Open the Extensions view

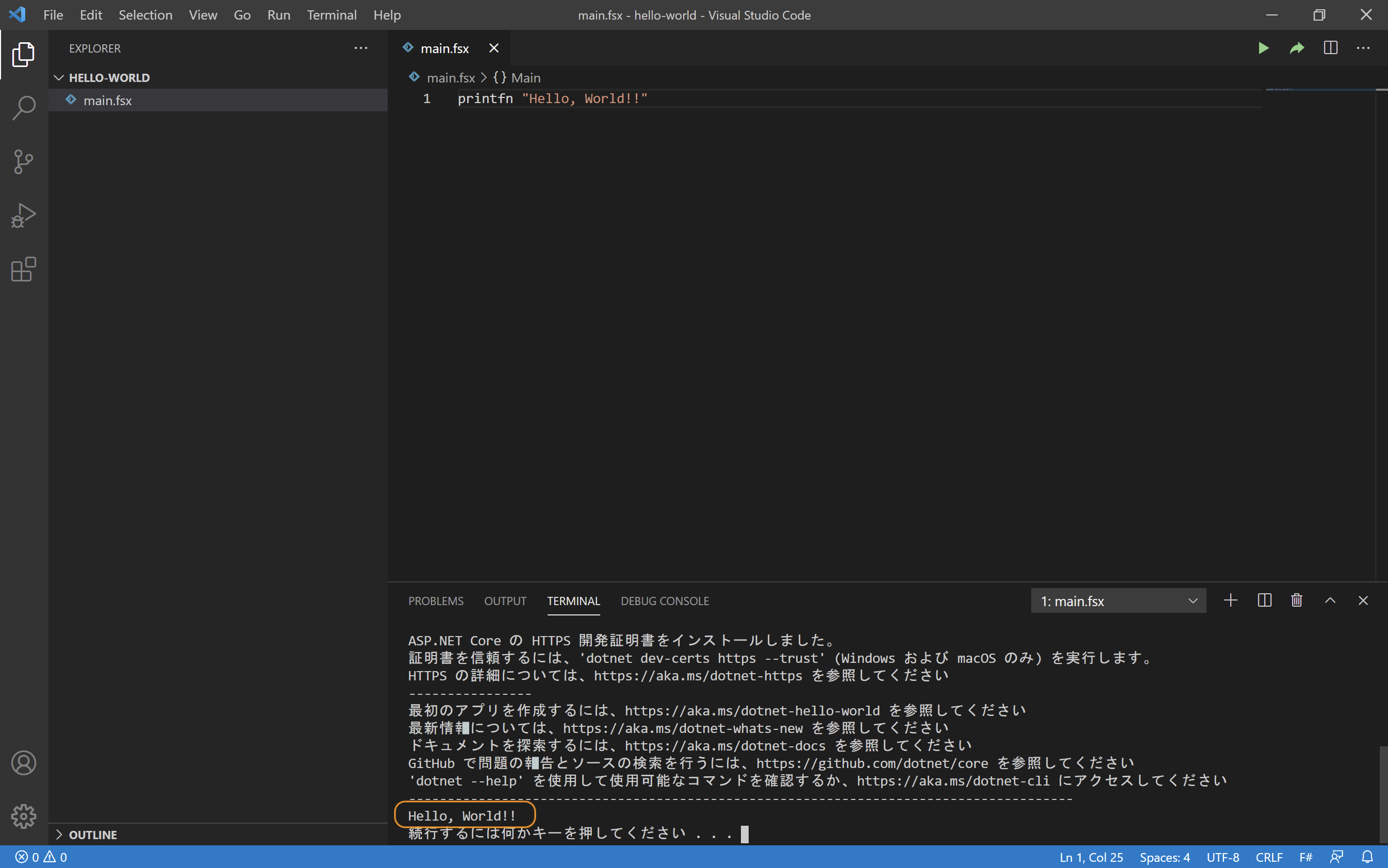[x=24, y=269]
